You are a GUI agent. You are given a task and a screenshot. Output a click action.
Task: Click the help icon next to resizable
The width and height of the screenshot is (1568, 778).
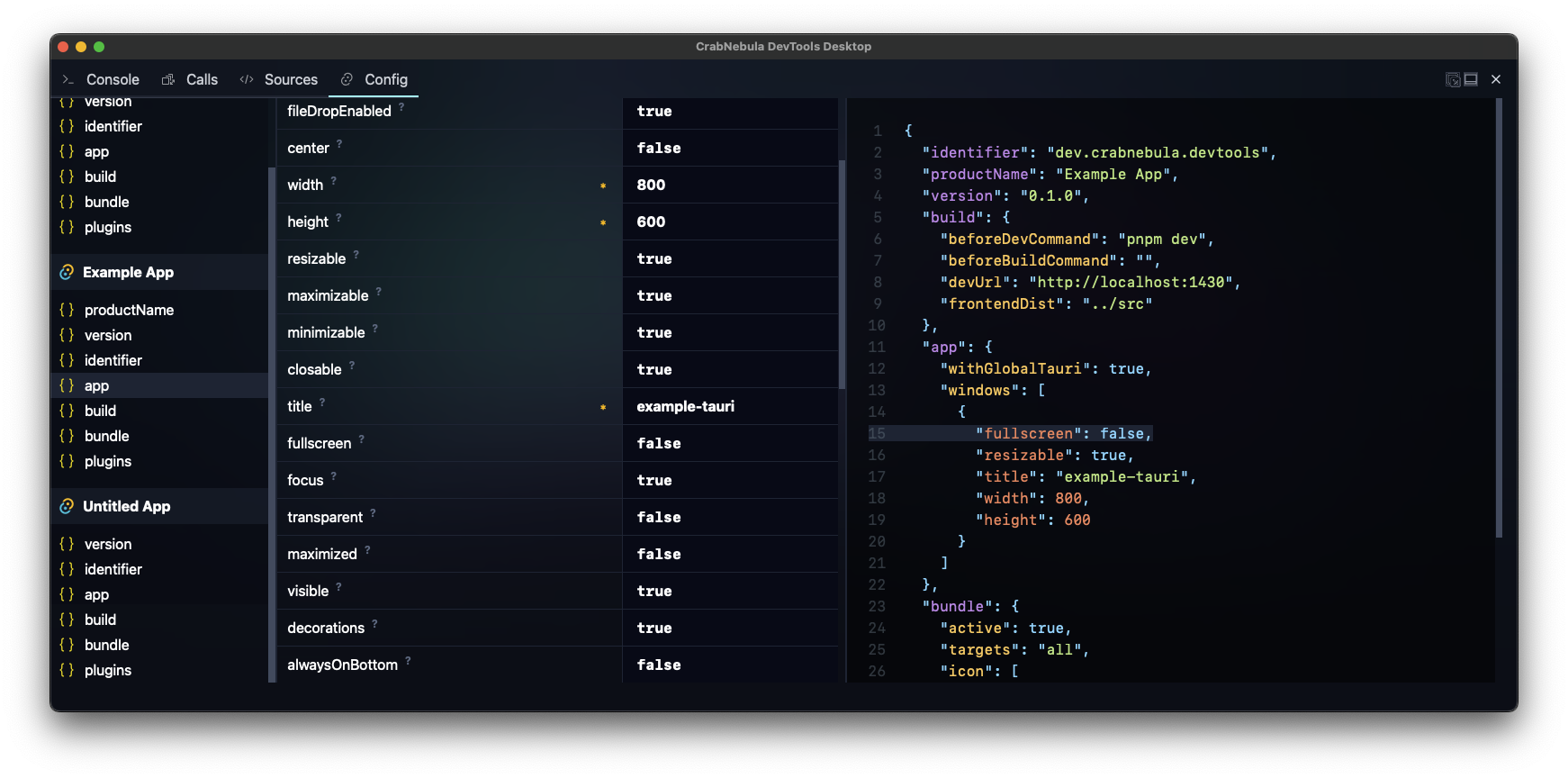(356, 254)
